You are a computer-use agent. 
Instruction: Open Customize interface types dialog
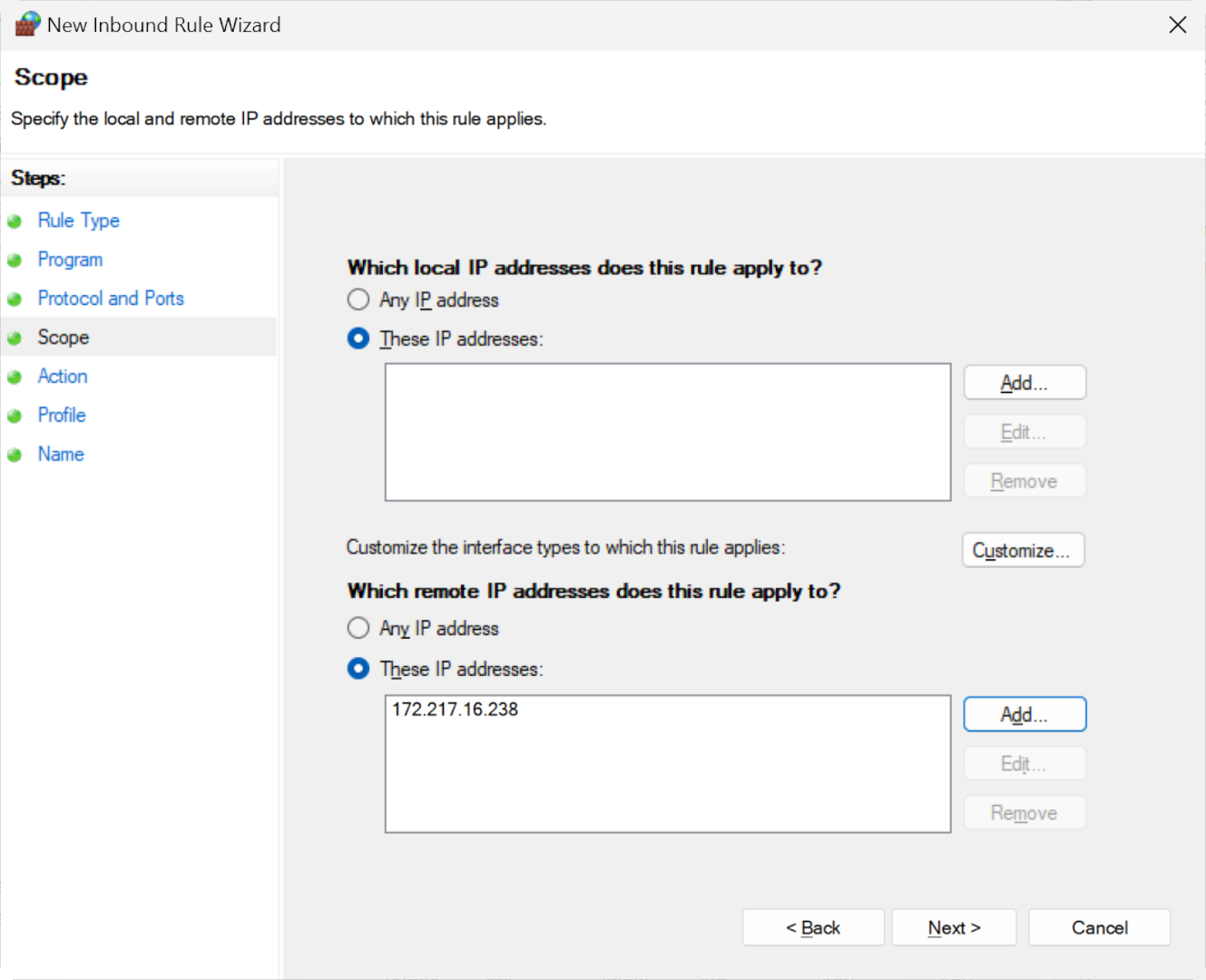coord(1022,551)
